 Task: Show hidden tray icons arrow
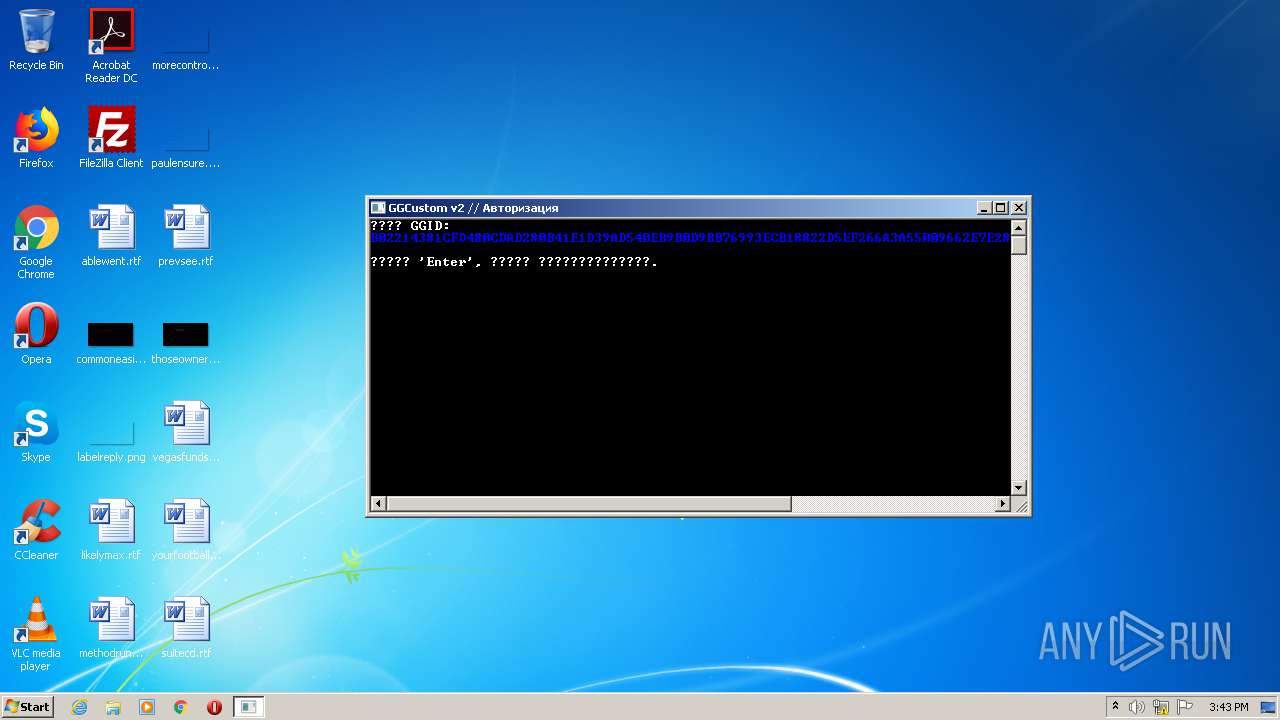coord(1115,707)
